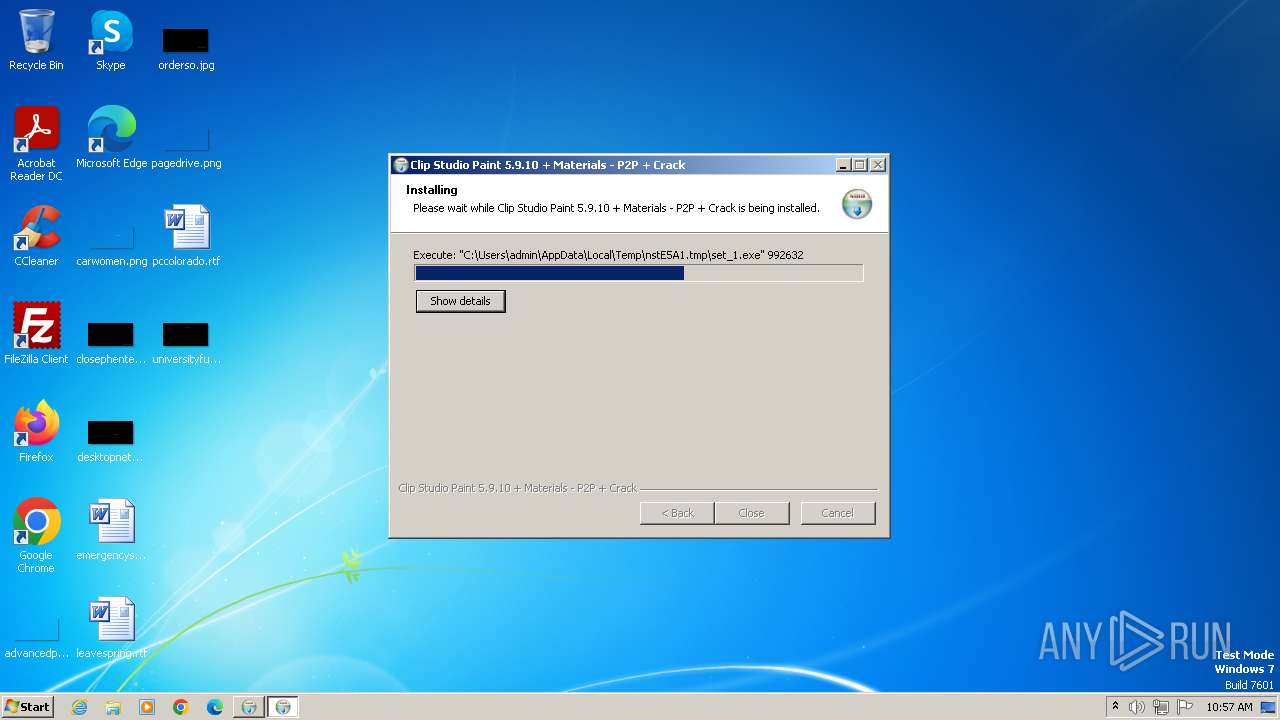The image size is (1280, 720).
Task: Select the universityfu file icon
Action: (x=186, y=342)
